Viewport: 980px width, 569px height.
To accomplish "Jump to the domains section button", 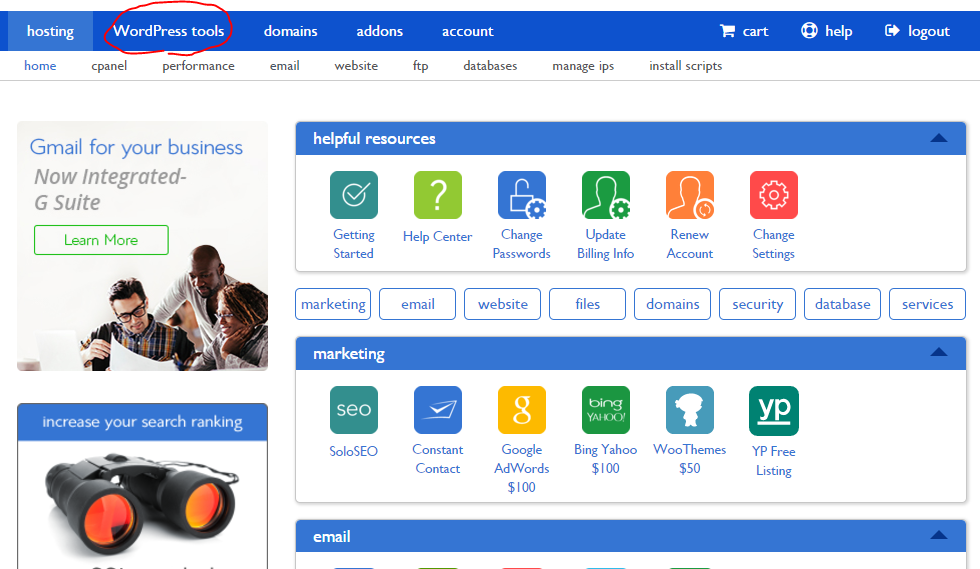I will [x=672, y=304].
